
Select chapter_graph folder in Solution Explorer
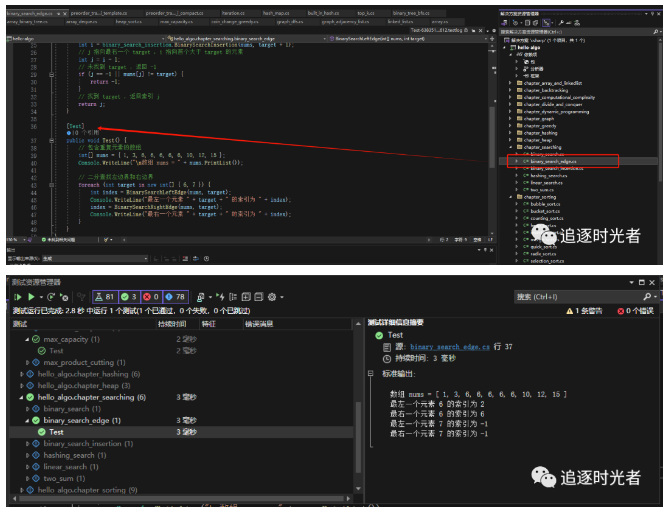point(539,119)
